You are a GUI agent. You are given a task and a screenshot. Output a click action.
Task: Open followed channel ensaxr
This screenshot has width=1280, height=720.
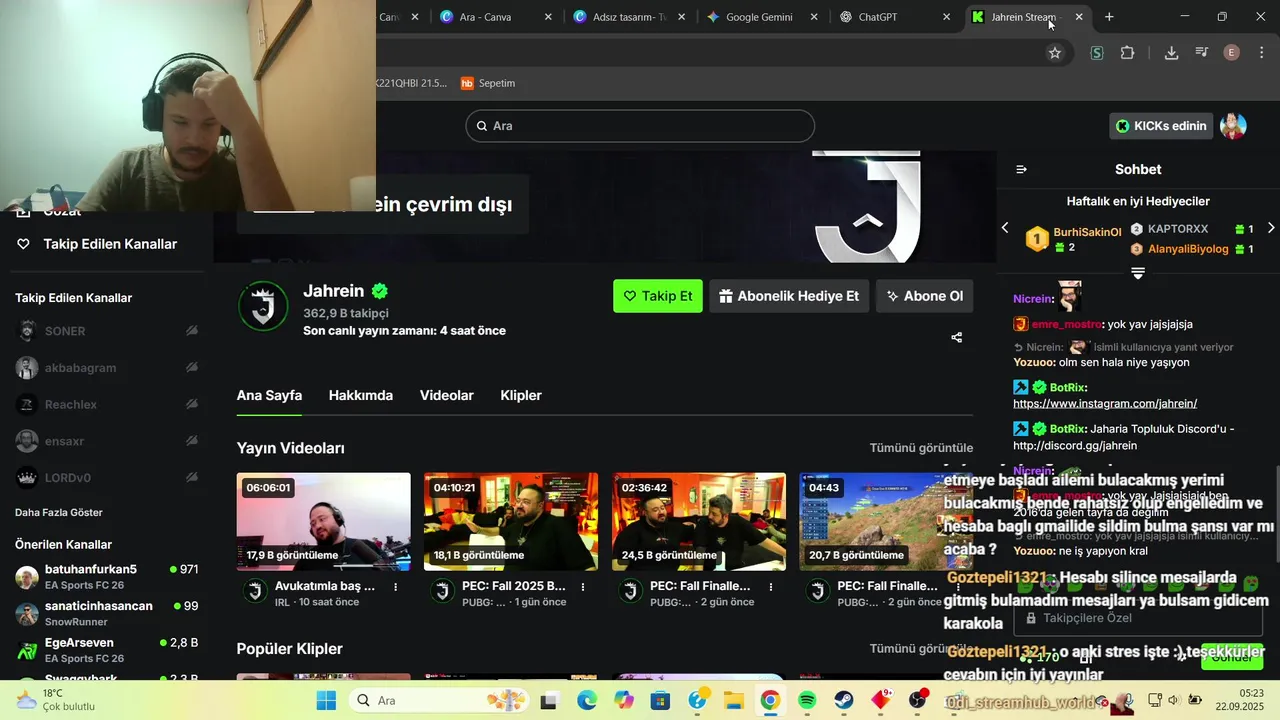(x=107, y=441)
